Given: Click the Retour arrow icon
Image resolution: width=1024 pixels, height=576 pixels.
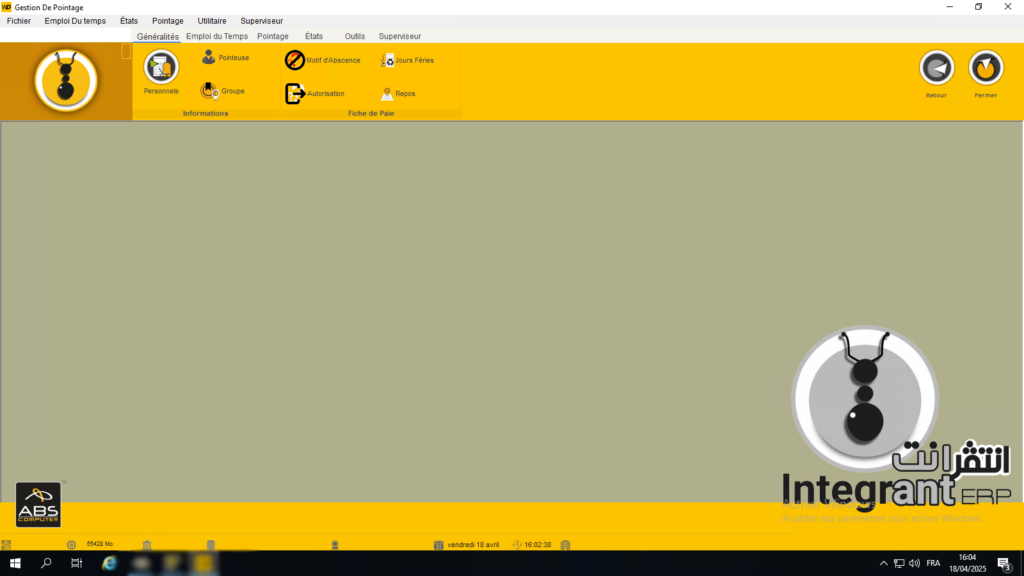Looking at the screenshot, I should pos(936,66).
